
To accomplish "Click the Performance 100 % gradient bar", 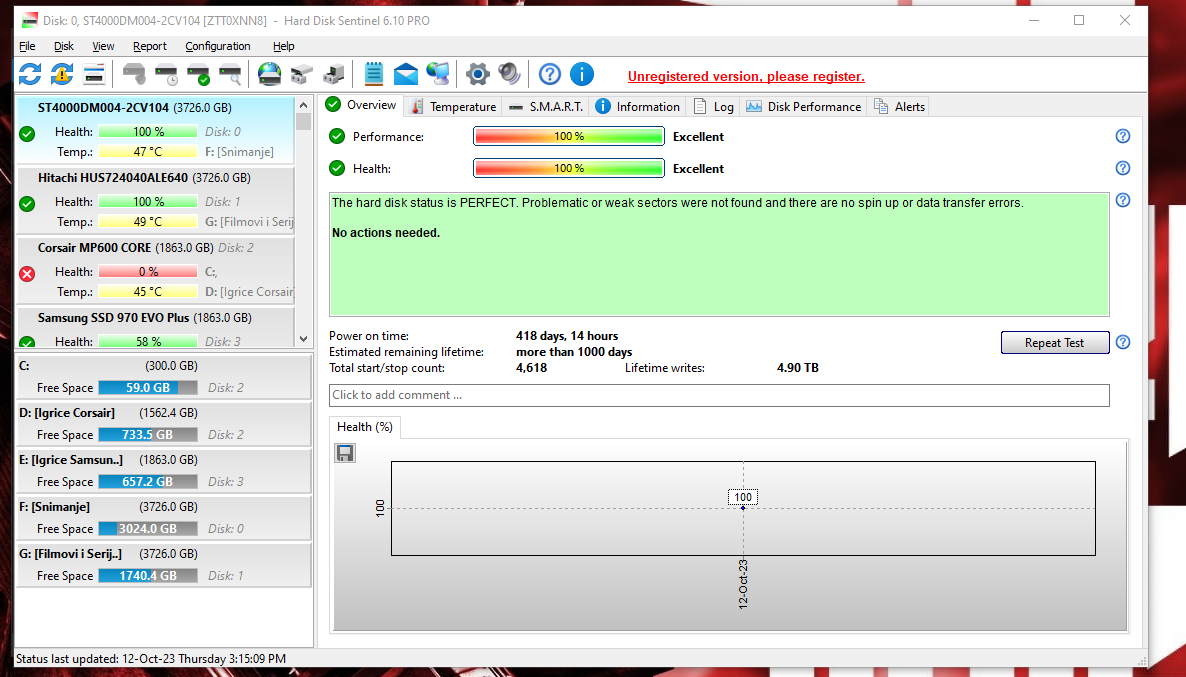I will pos(569,136).
